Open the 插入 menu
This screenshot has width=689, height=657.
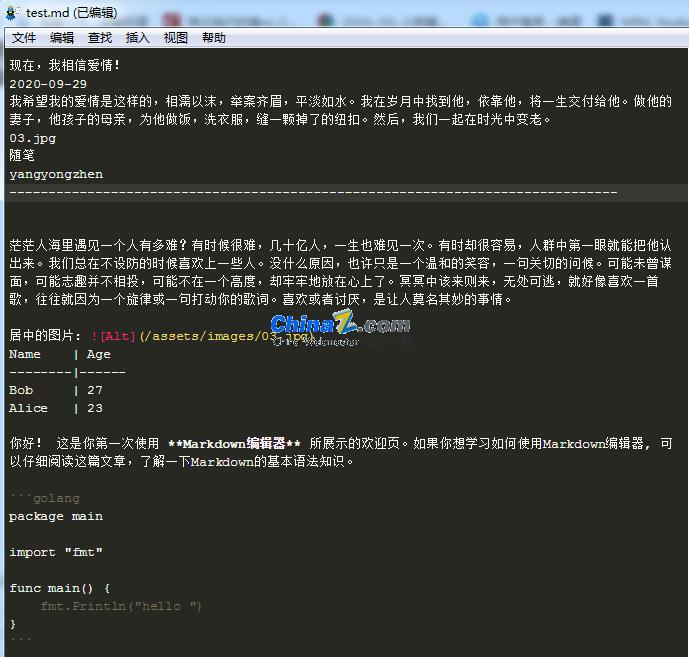click(x=138, y=38)
